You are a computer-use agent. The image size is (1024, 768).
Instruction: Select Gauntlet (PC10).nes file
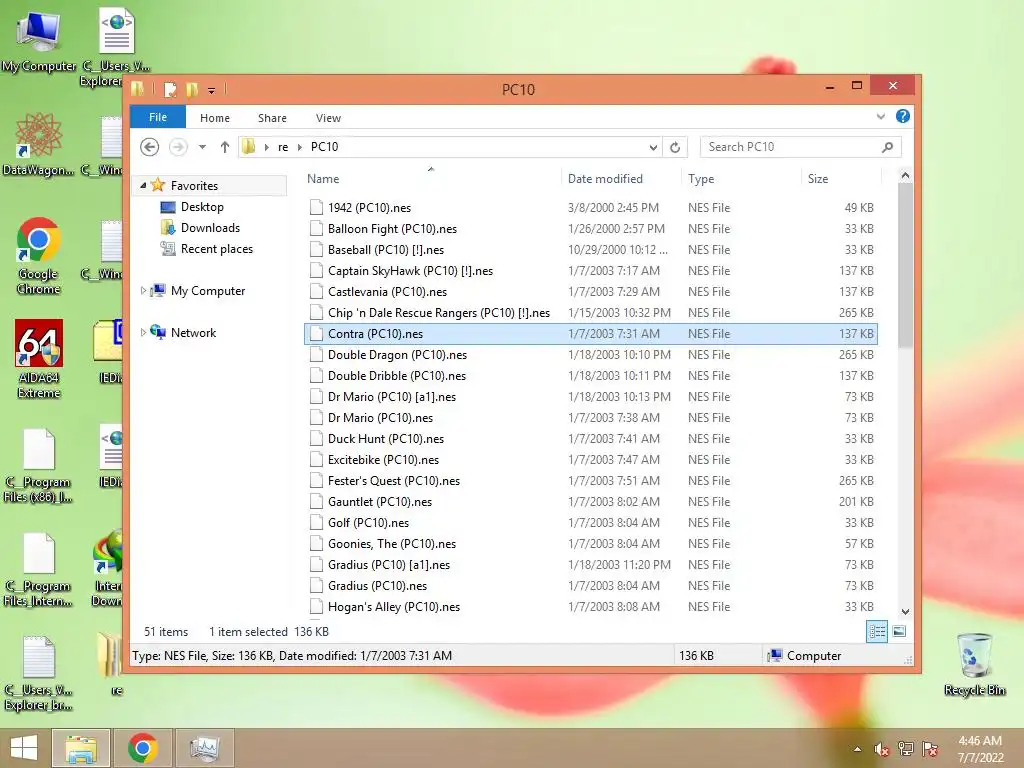coord(590,502)
